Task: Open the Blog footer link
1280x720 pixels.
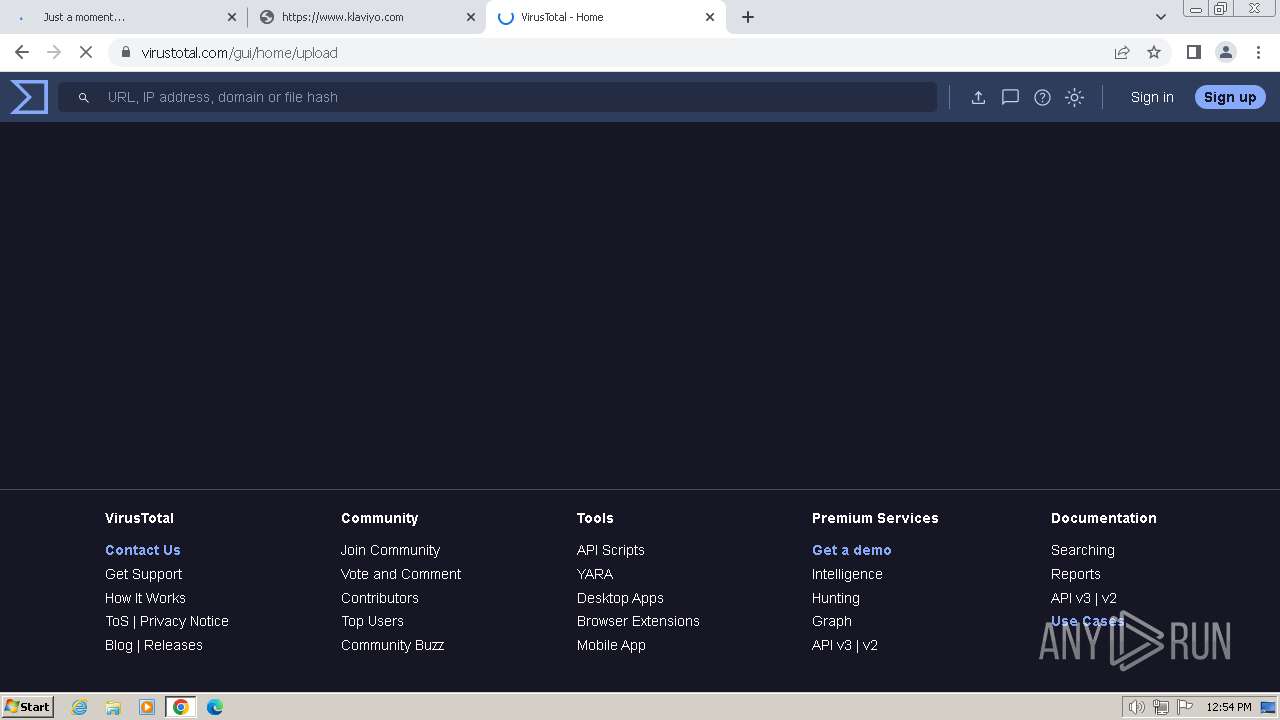Action: (x=119, y=645)
